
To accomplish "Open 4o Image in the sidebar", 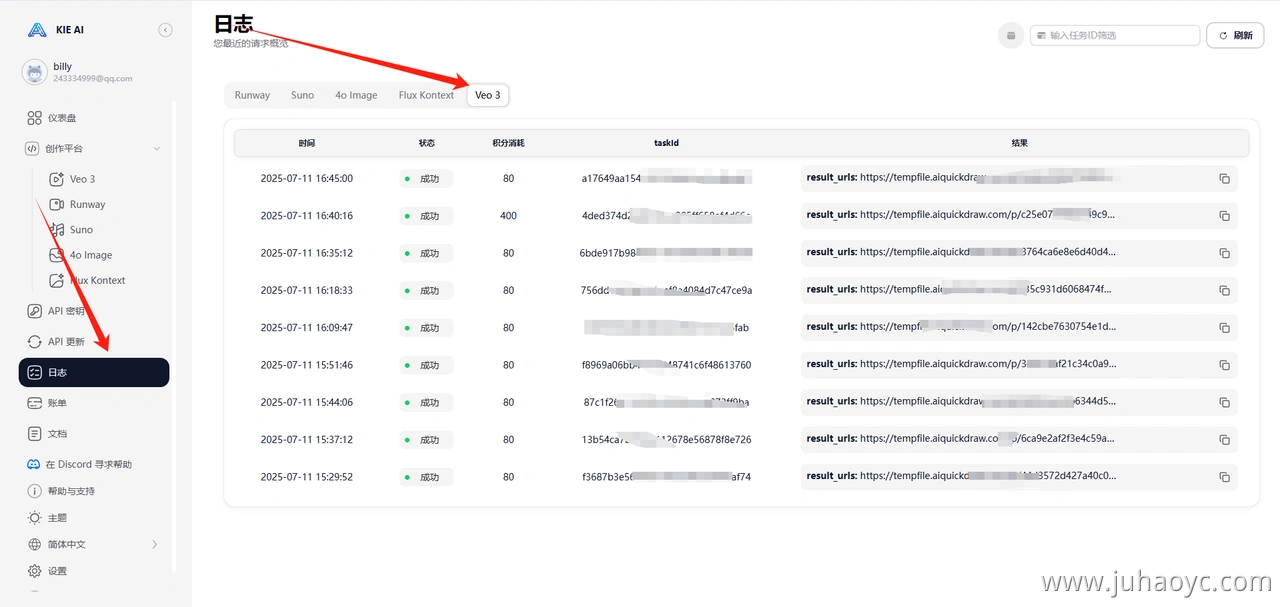I will click(x=91, y=255).
